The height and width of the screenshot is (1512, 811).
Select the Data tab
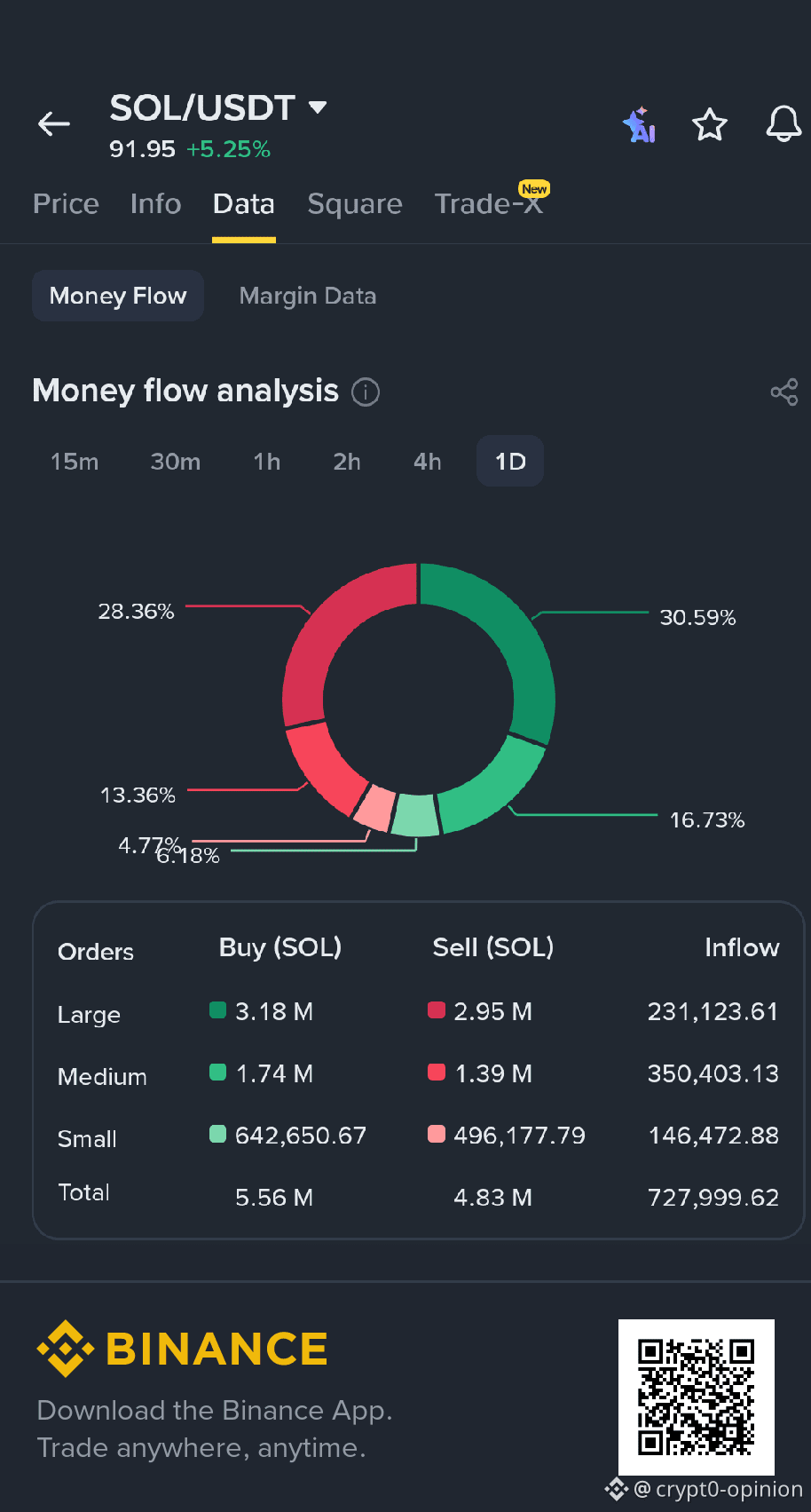[244, 204]
